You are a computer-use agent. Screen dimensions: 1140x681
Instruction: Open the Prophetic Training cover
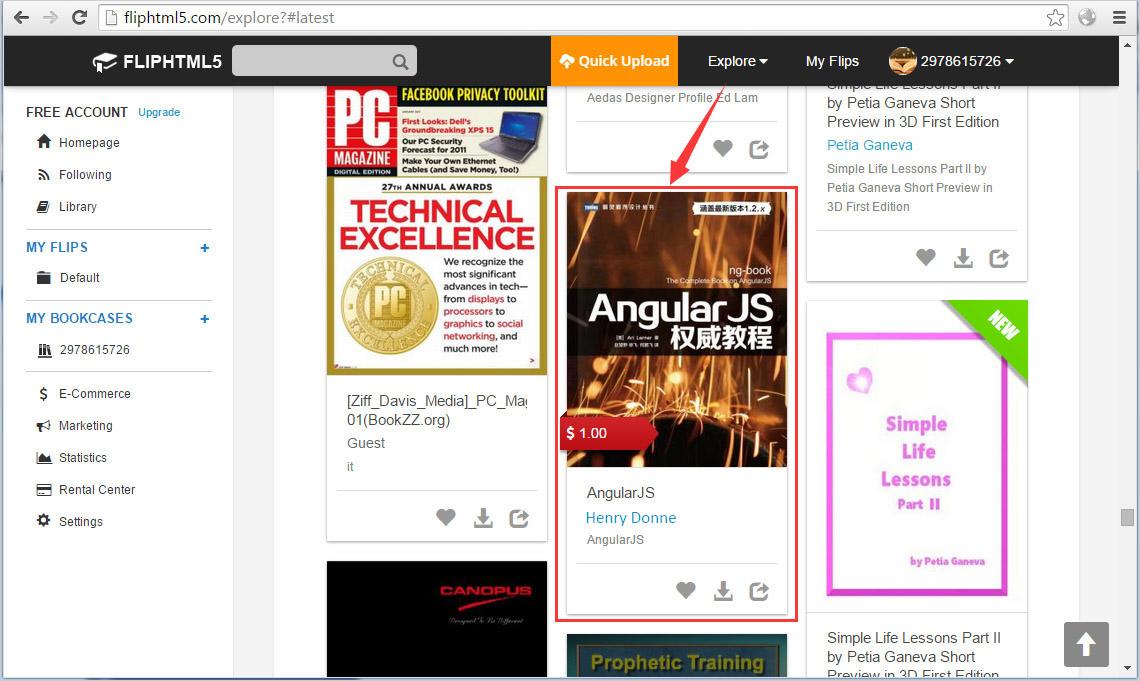pos(677,656)
